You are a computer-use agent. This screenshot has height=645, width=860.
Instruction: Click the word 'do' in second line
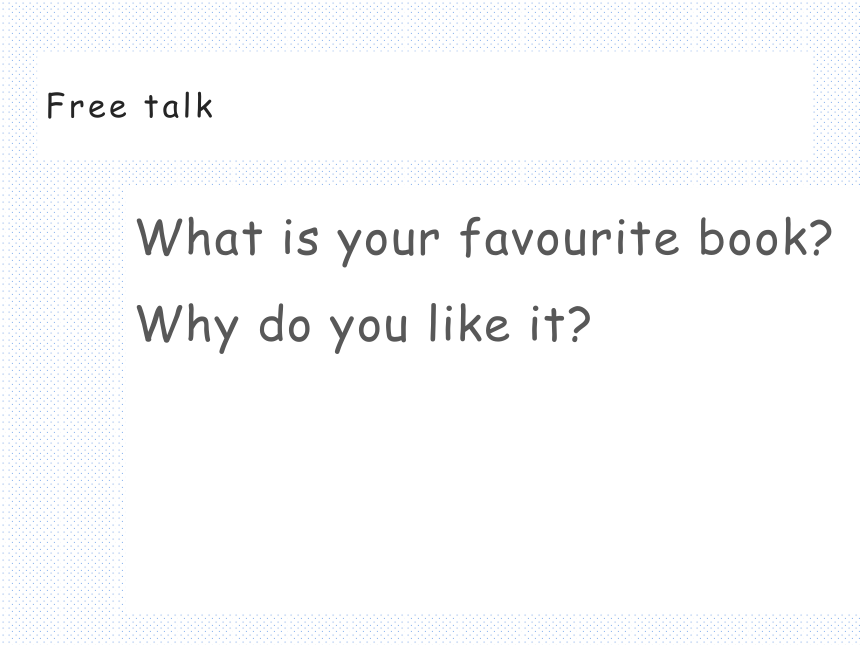point(284,324)
